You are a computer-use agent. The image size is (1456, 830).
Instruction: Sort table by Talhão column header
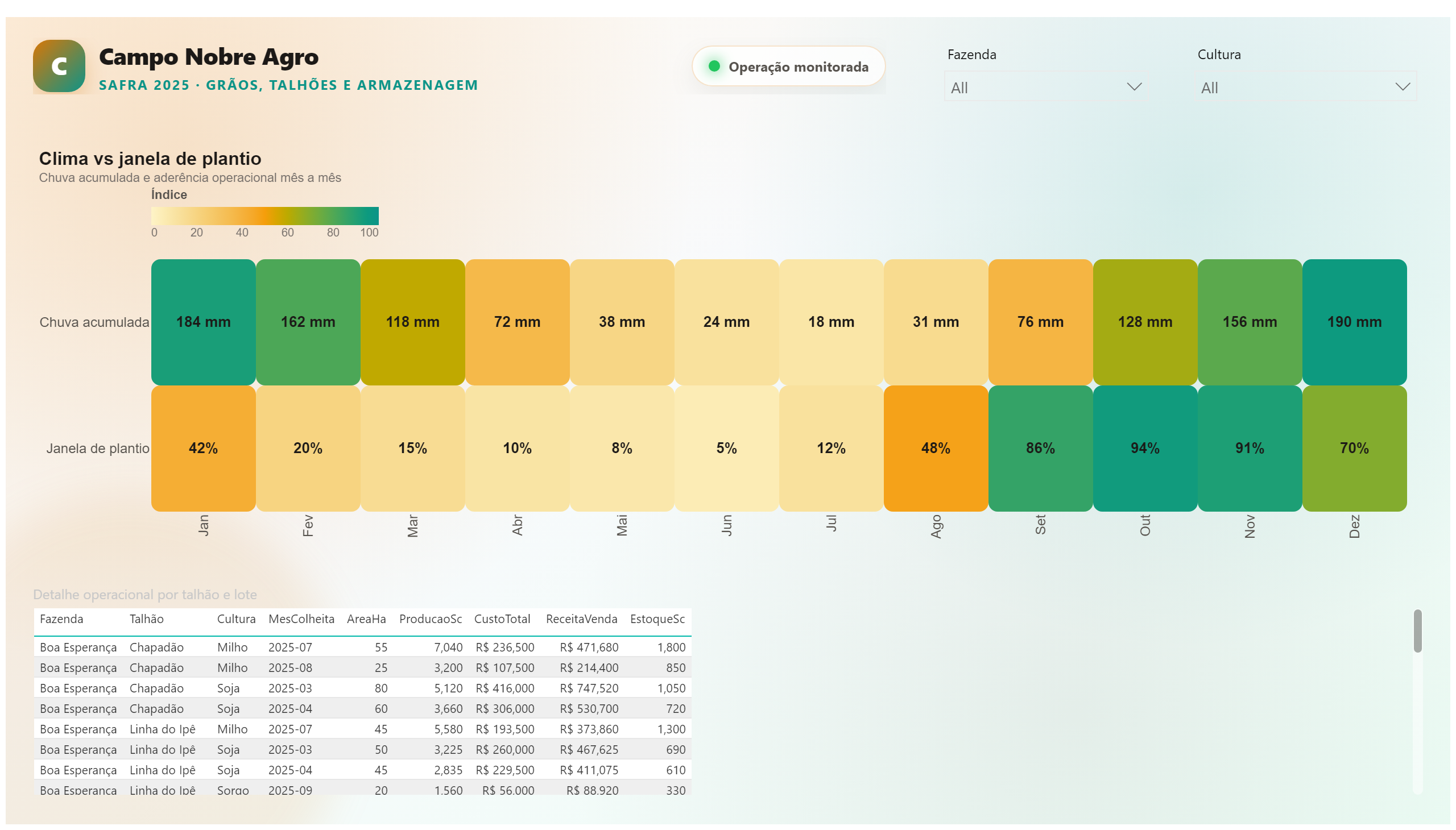[147, 619]
